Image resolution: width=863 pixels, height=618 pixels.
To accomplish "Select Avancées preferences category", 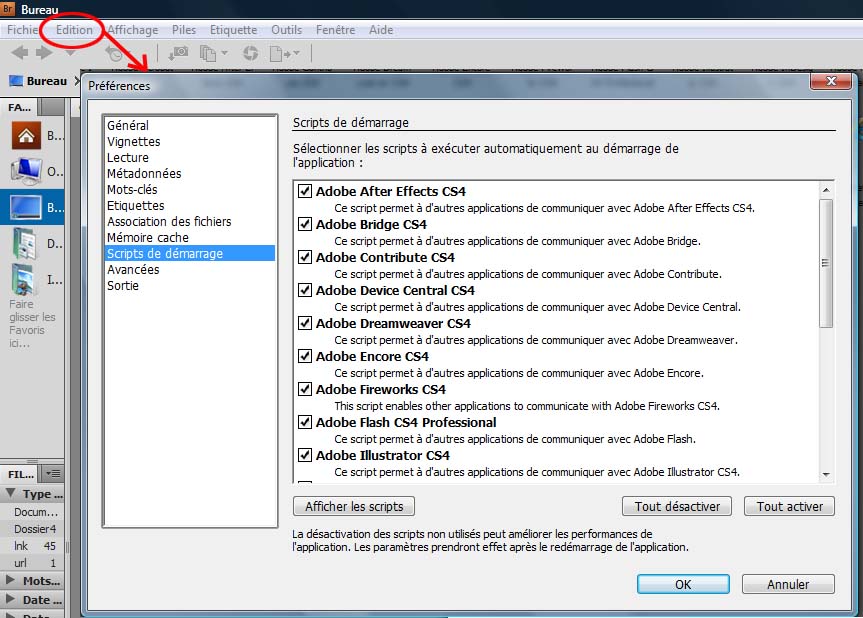I will click(x=133, y=269).
